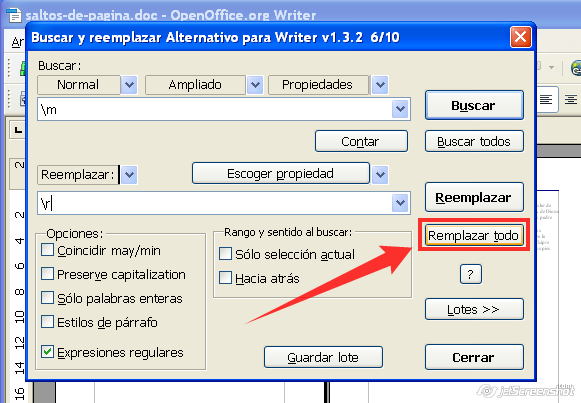Enable Coincidir may/min checkbox
Viewport: 581px width, 403px height.
(x=47, y=250)
